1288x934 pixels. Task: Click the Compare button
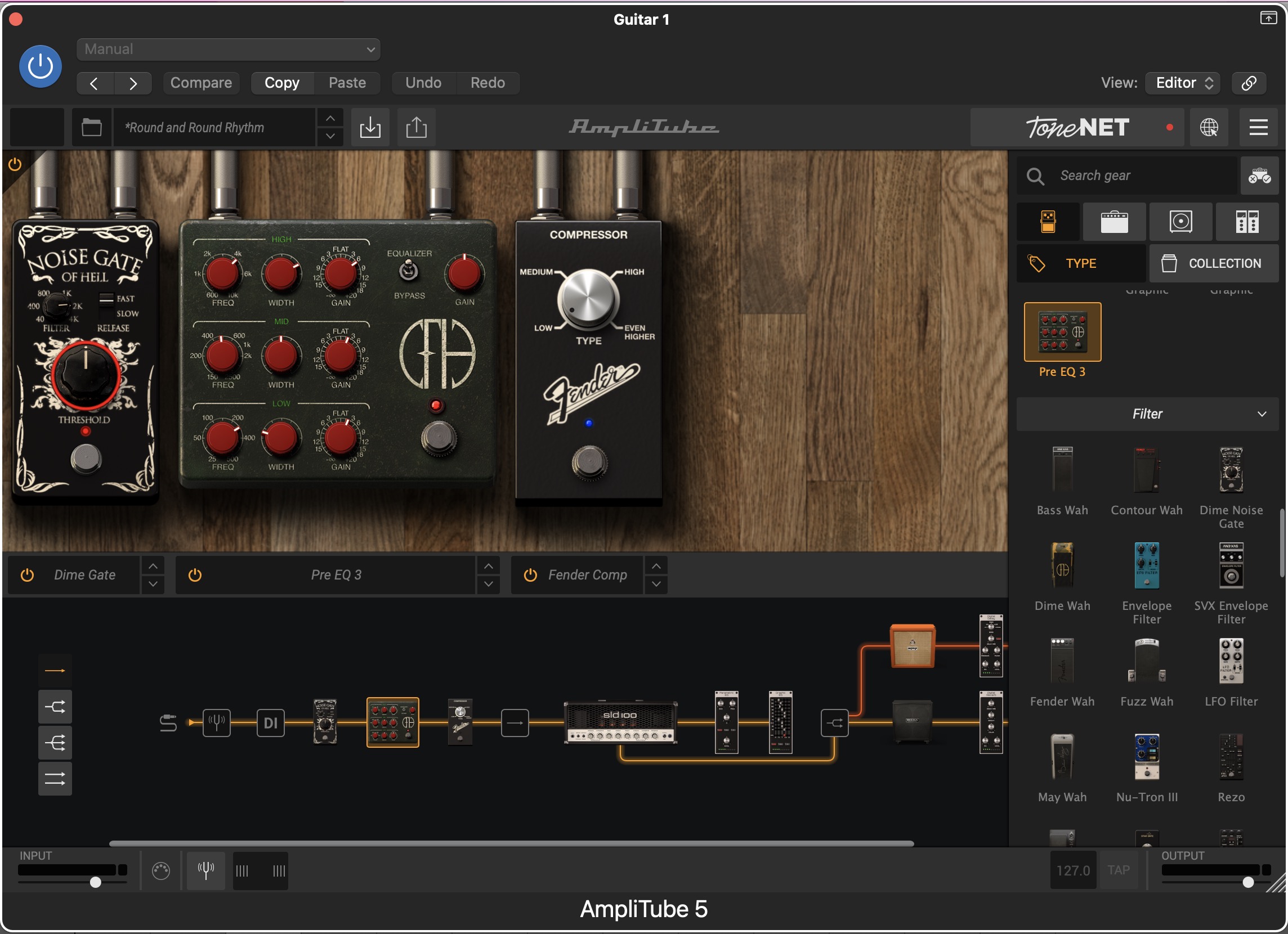(x=201, y=83)
